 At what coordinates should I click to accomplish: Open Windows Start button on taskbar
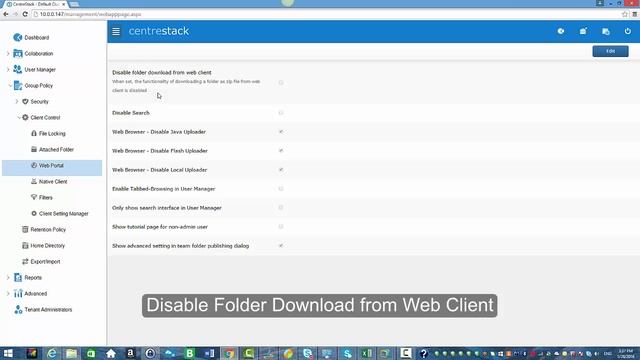(x=8, y=353)
